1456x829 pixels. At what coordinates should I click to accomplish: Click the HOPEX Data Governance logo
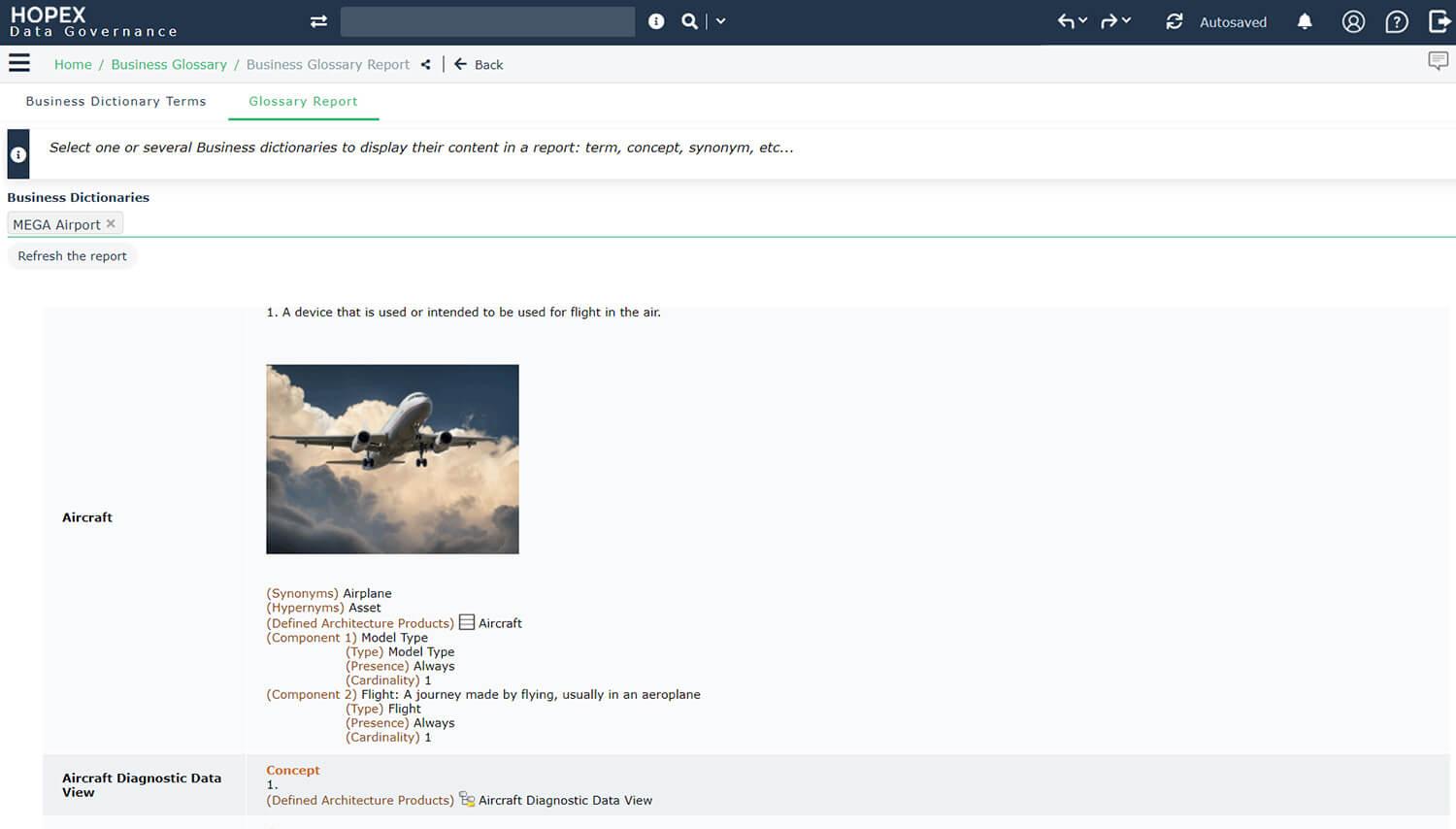point(93,21)
